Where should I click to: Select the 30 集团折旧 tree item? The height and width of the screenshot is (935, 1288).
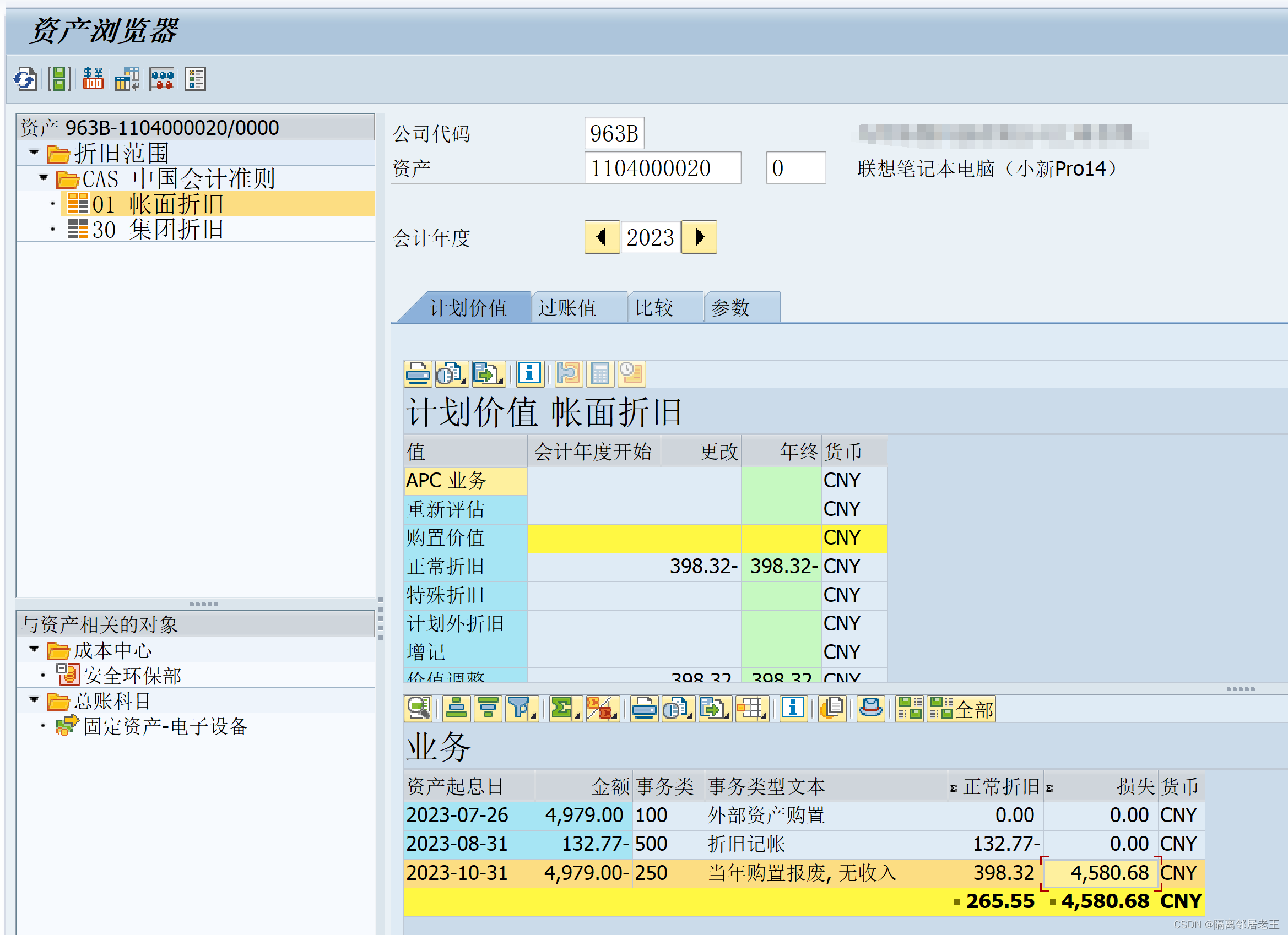158,230
